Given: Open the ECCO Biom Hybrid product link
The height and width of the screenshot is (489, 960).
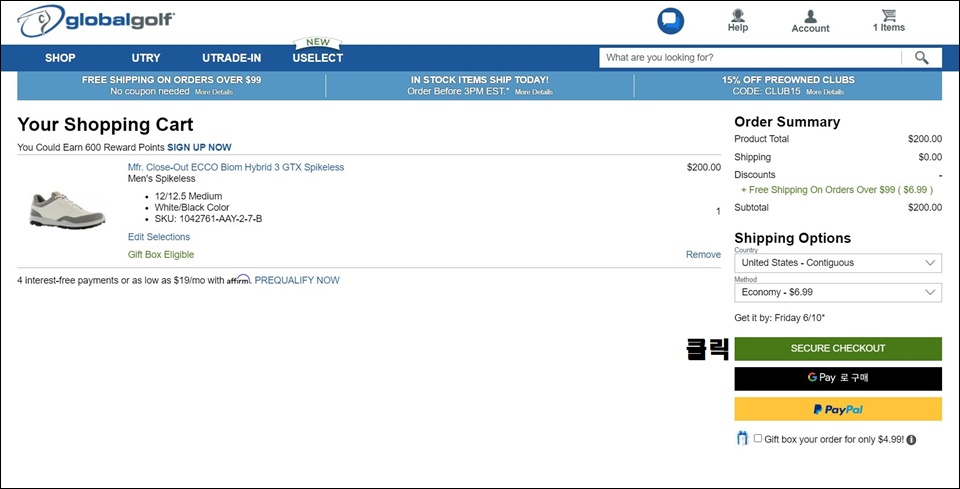Looking at the screenshot, I should click(x=236, y=167).
